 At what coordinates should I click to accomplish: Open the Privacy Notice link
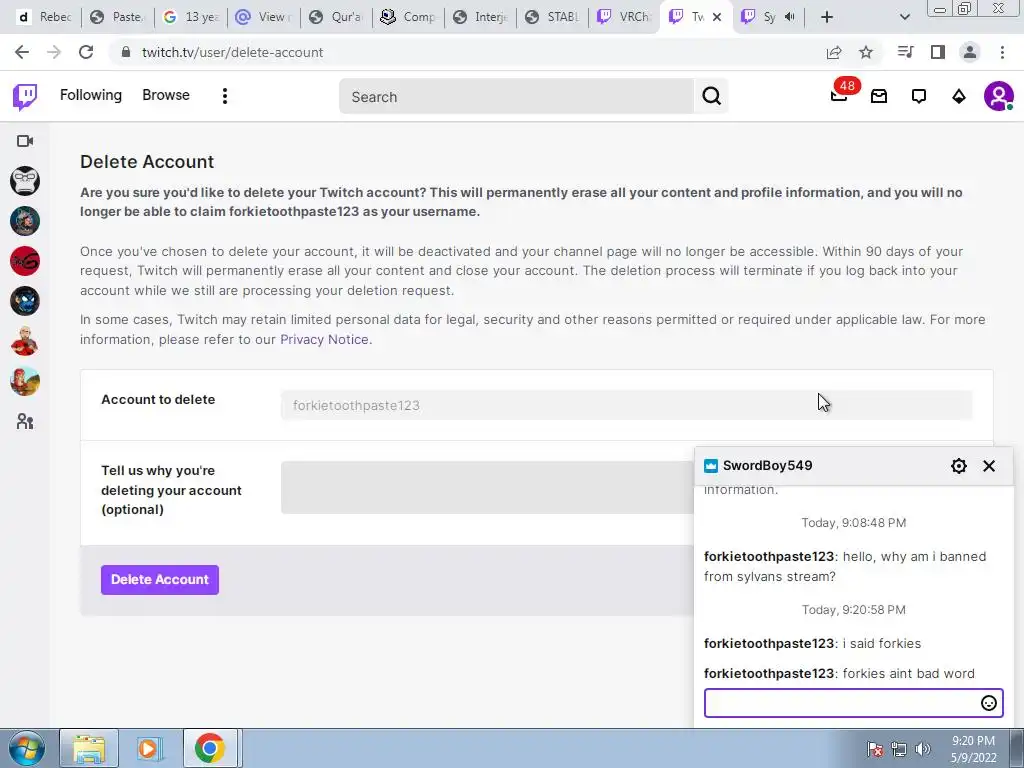pos(325,340)
